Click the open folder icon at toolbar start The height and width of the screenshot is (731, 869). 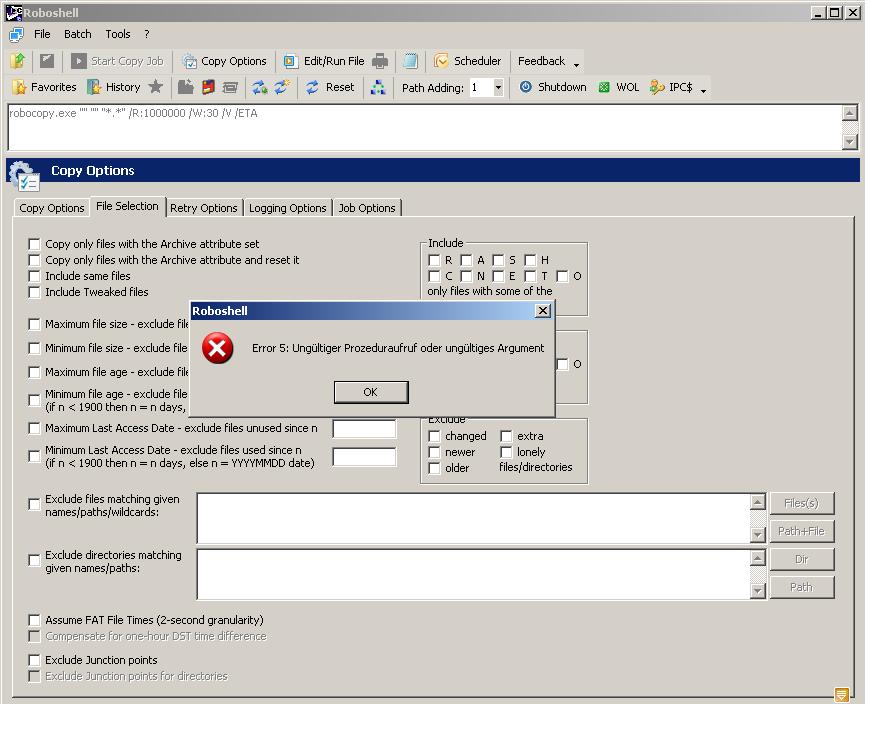point(17,61)
